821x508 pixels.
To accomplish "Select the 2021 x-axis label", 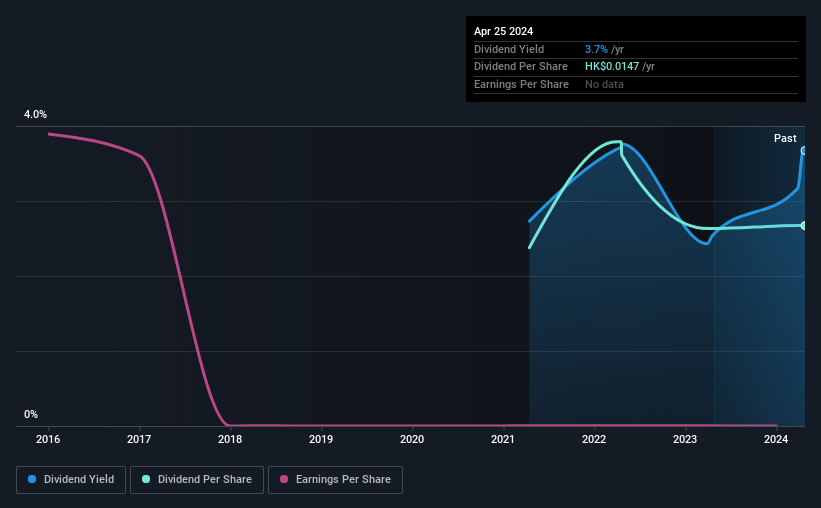I will (503, 439).
